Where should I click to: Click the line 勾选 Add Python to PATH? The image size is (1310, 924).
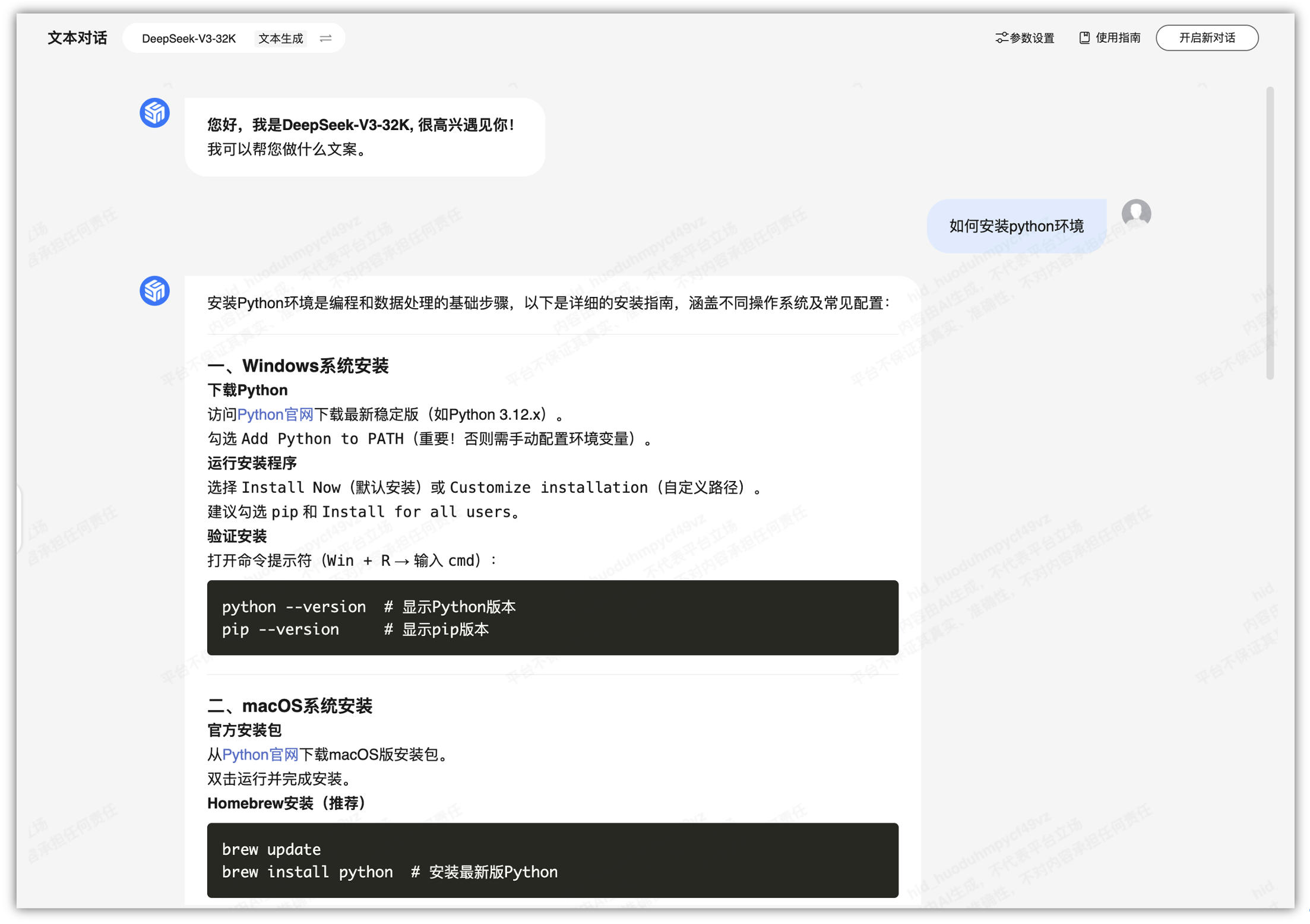(430, 439)
